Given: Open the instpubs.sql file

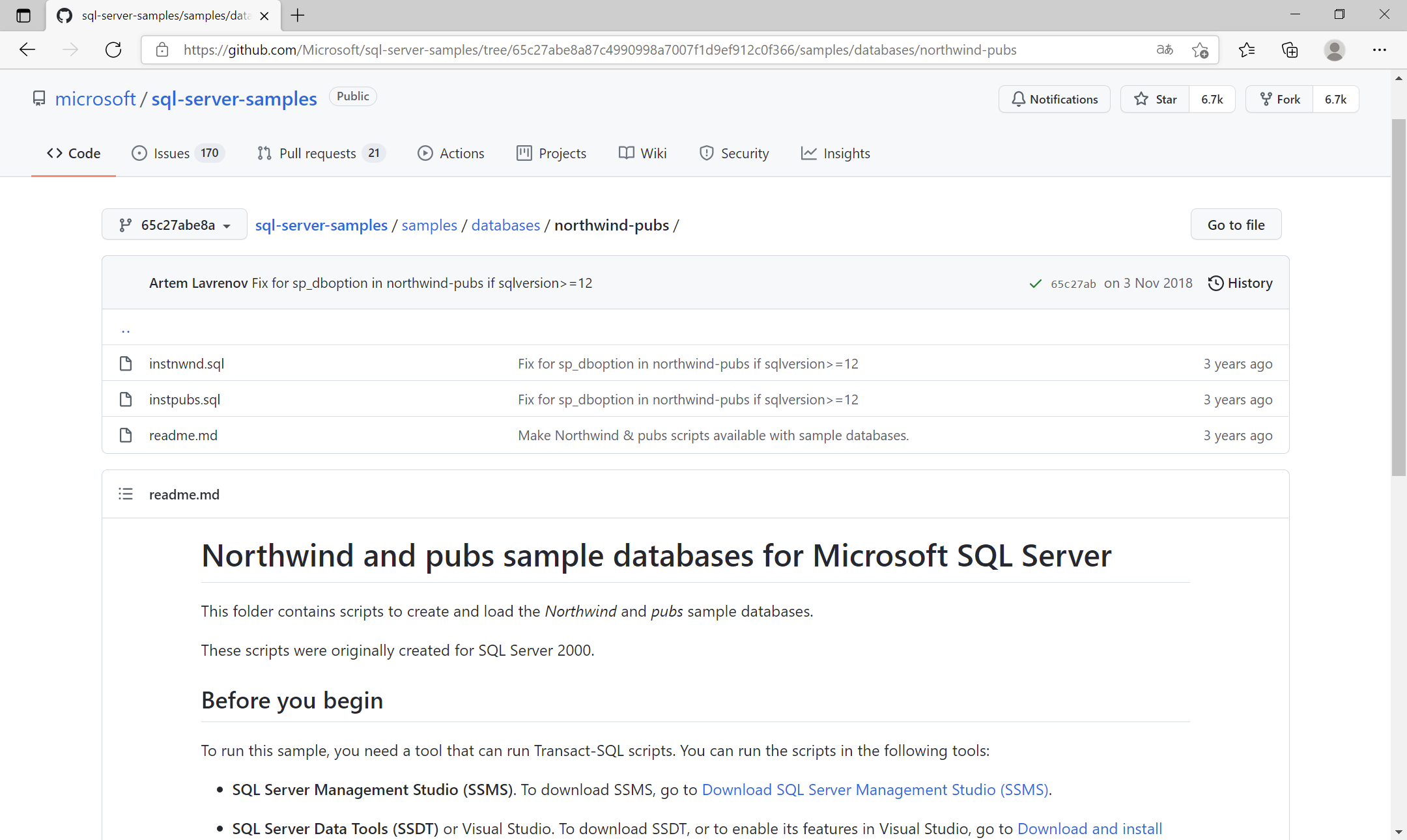Looking at the screenshot, I should tap(184, 399).
